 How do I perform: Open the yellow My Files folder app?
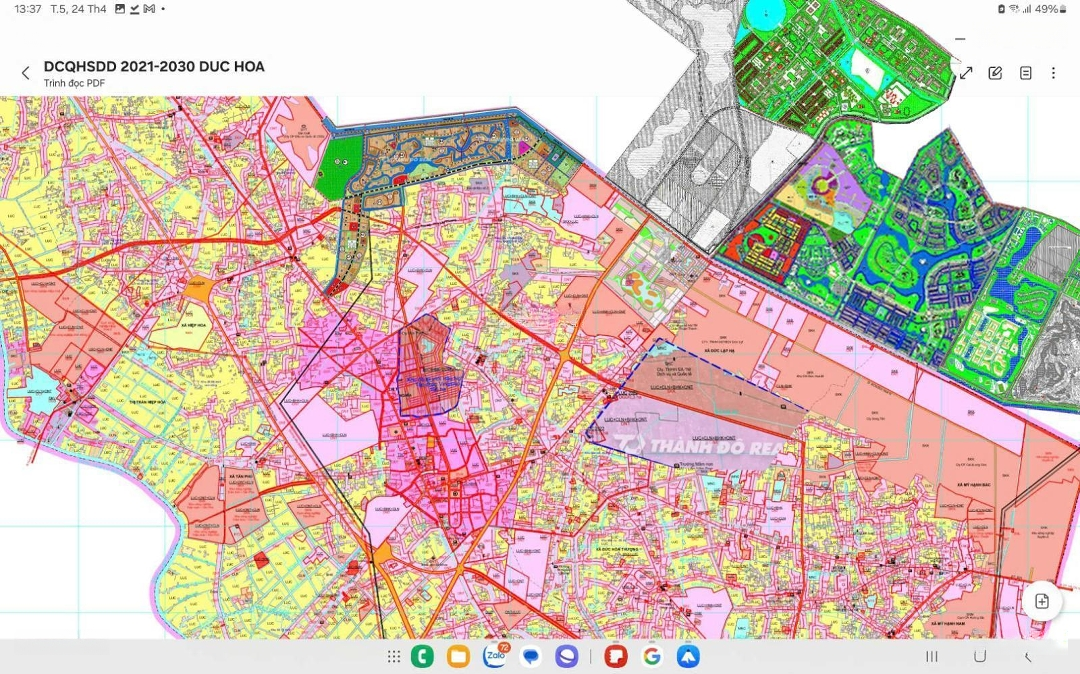pos(458,657)
